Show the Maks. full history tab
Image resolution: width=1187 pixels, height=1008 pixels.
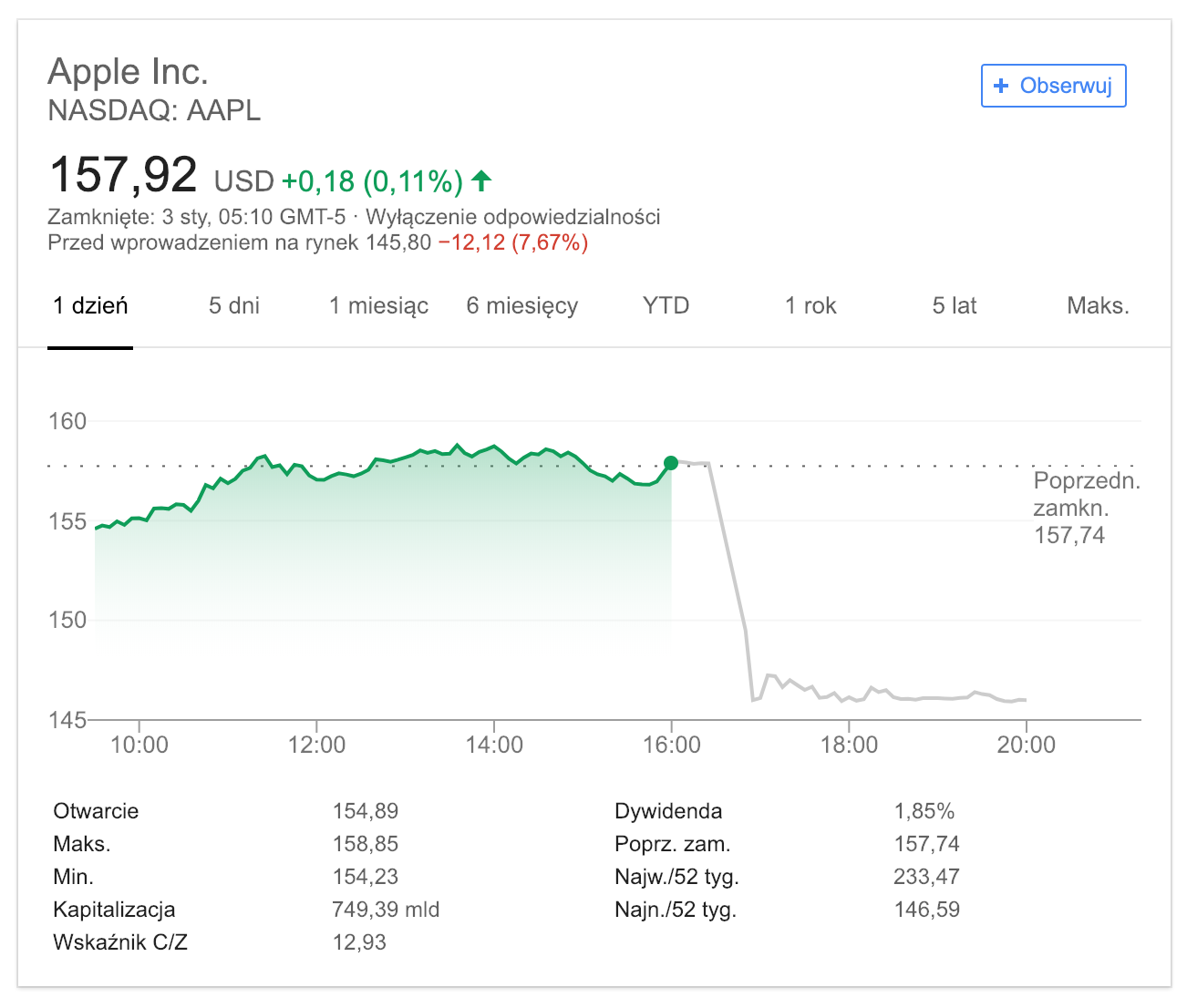coord(1098,306)
